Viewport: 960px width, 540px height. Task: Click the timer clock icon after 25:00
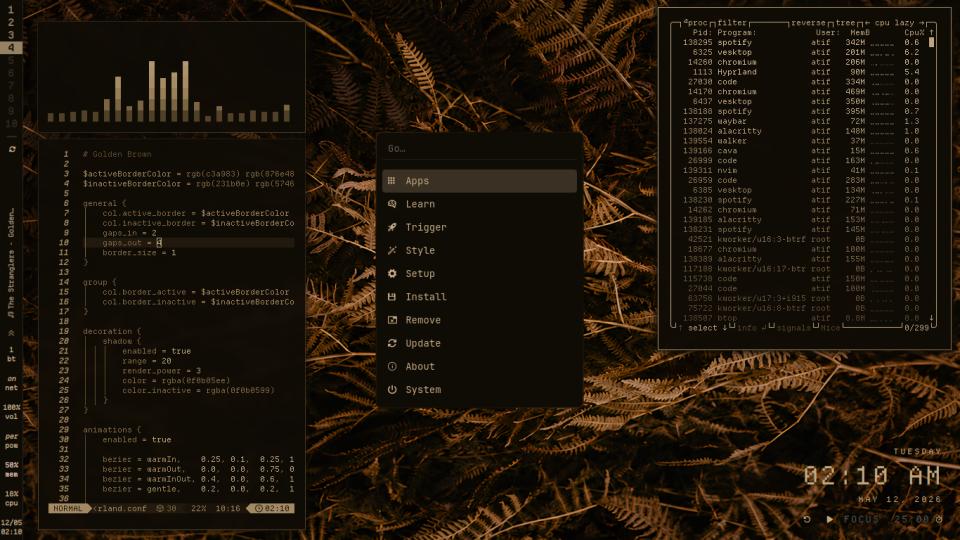939,519
